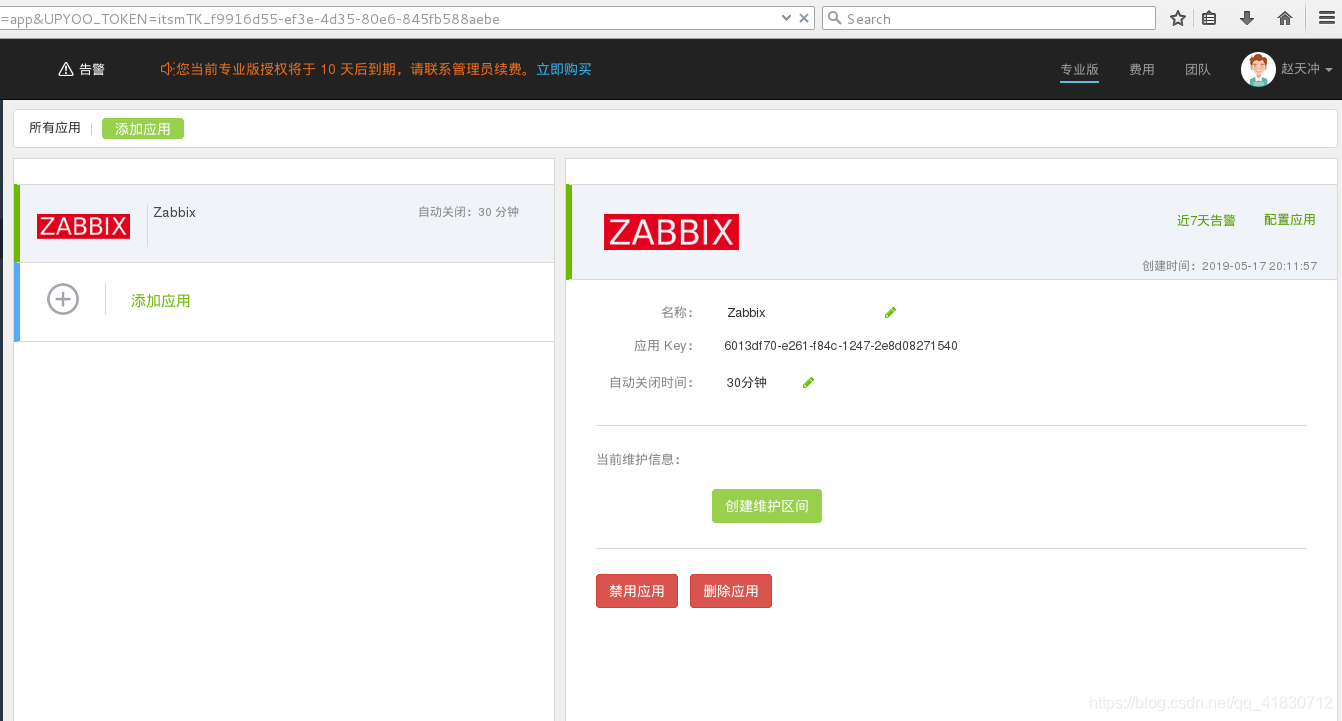The width and height of the screenshot is (1342, 721).
Task: Open 近7天告警 link
Action: (1206, 220)
